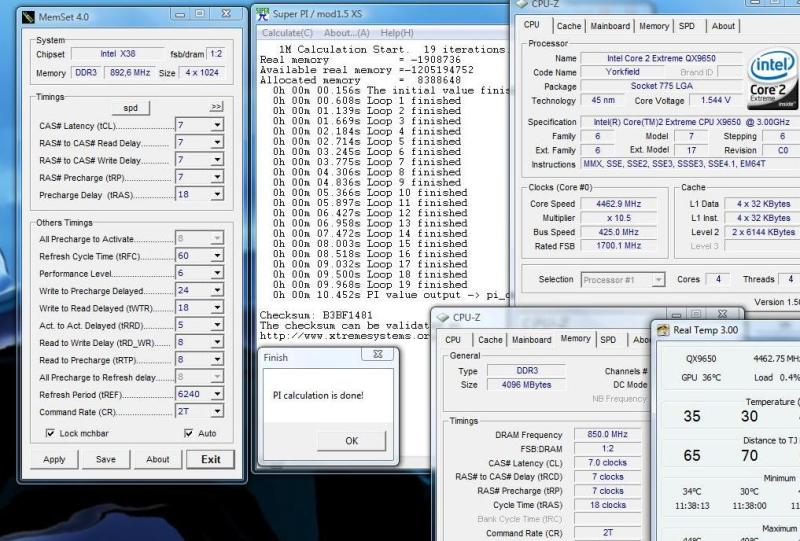Click Name field Intel Core 2 Extreme QX9650

[661, 58]
